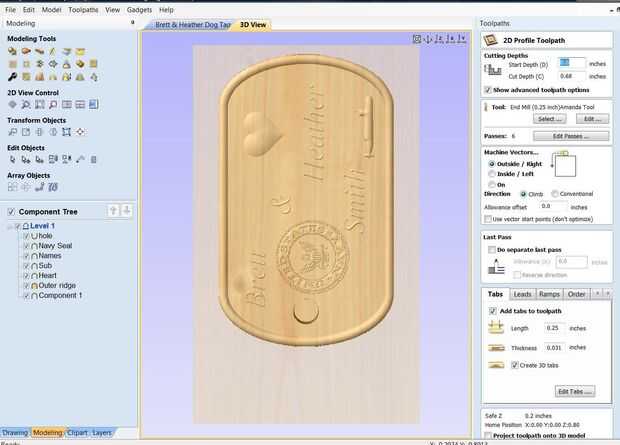Viewport: 620px width, 445px height.
Task: Open the Clipart tab
Action: [x=77, y=433]
